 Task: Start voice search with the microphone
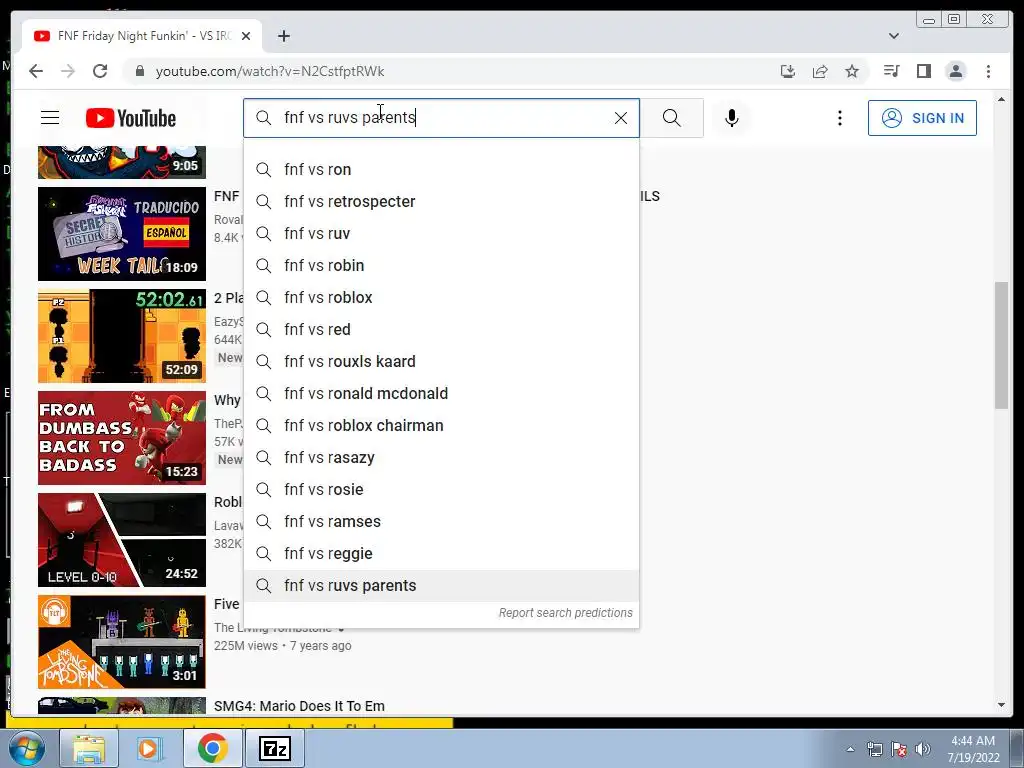coord(731,118)
